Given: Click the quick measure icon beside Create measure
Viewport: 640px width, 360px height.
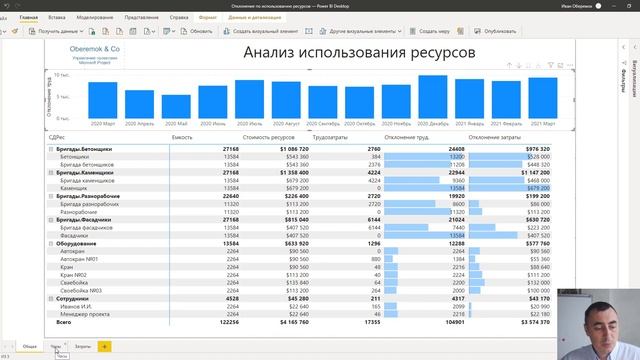Looking at the screenshot, I should click(x=460, y=31).
